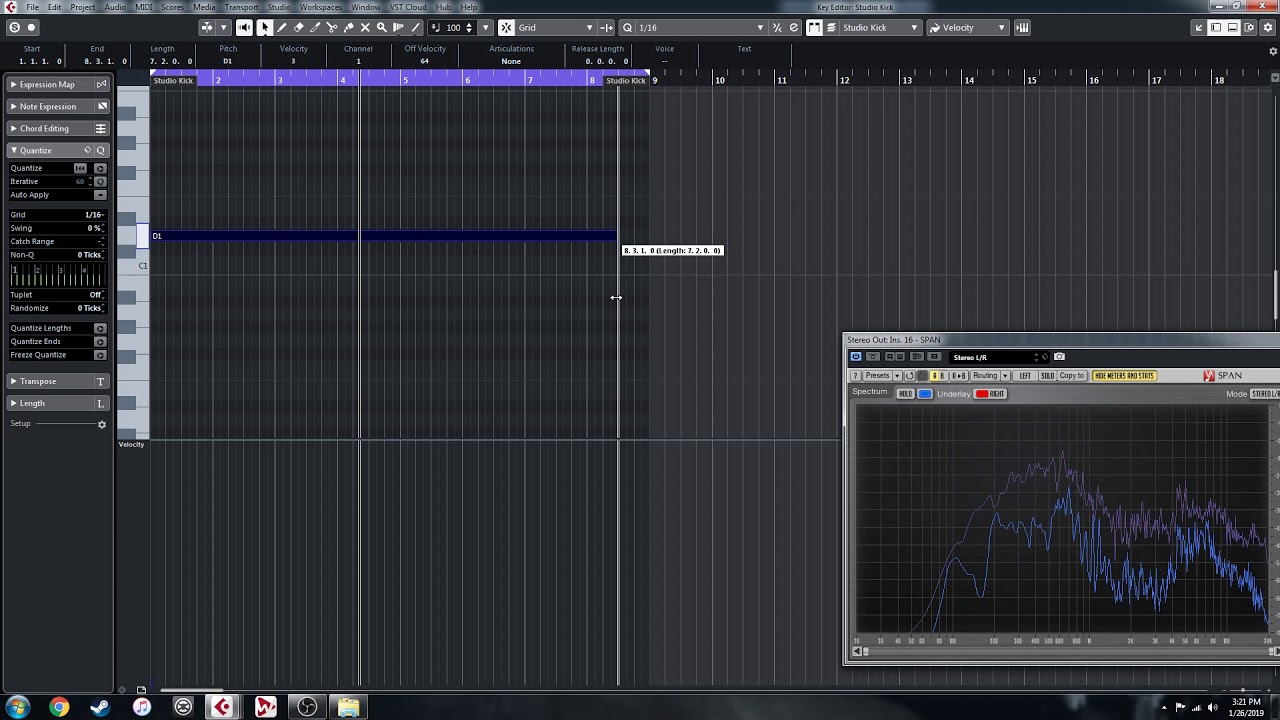This screenshot has height=720, width=1280.
Task: Open the 1/16 quantize preset dropdown
Action: [x=700, y=28]
